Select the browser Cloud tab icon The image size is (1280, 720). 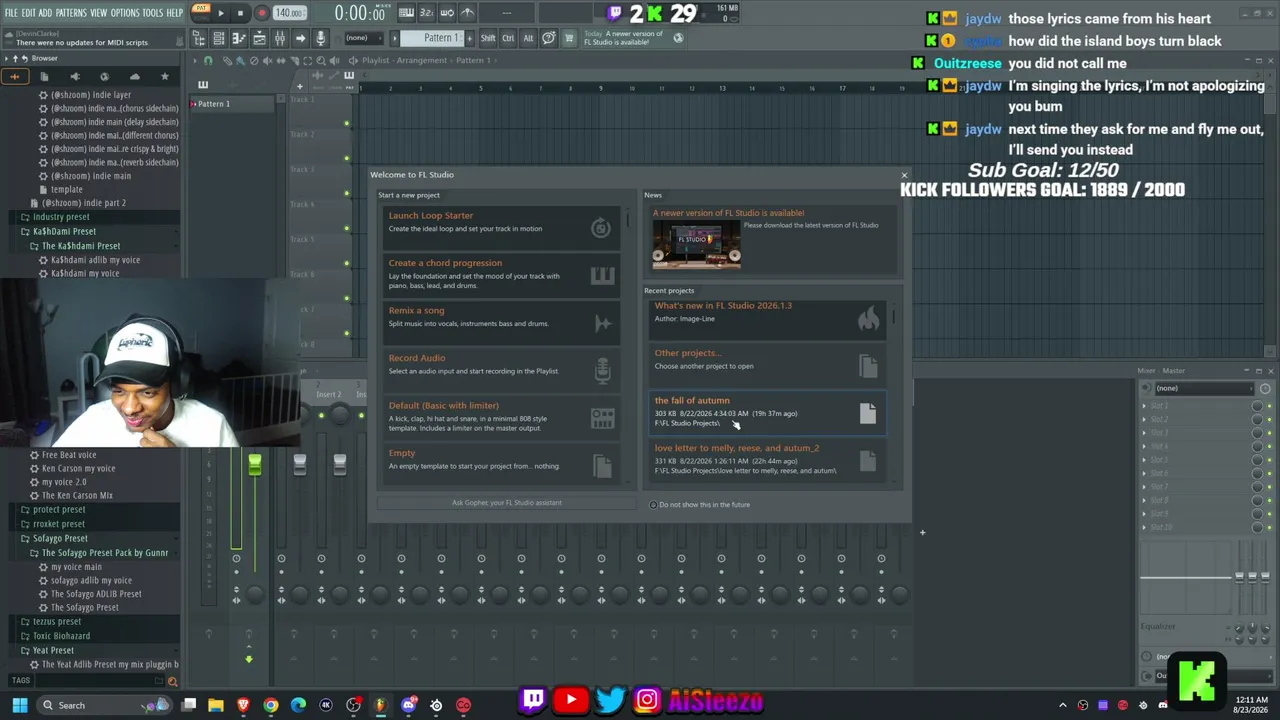point(135,76)
